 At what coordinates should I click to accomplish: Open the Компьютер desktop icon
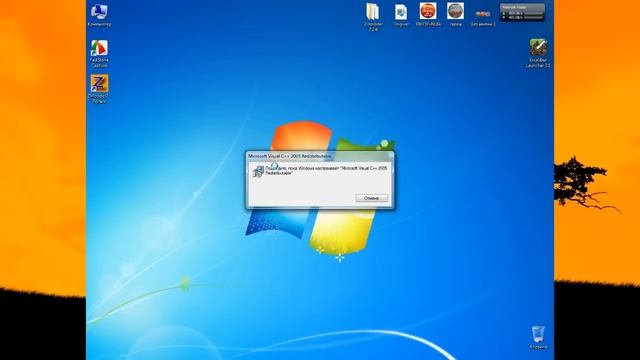(99, 15)
